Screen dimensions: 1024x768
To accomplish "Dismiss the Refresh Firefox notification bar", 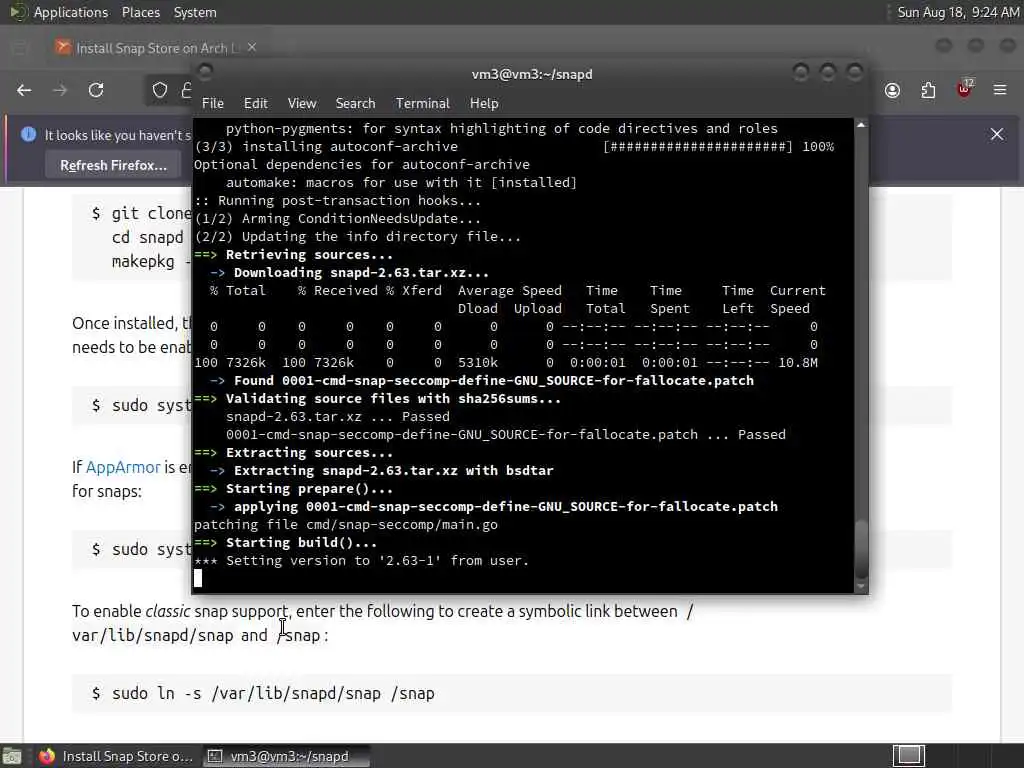I will click(x=997, y=134).
